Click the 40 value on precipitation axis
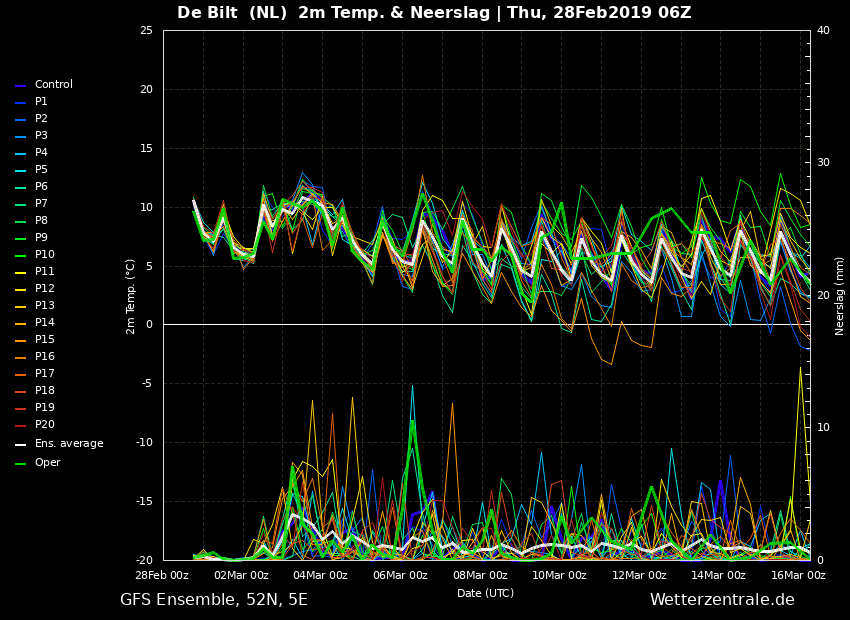850x620 pixels. 823,30
